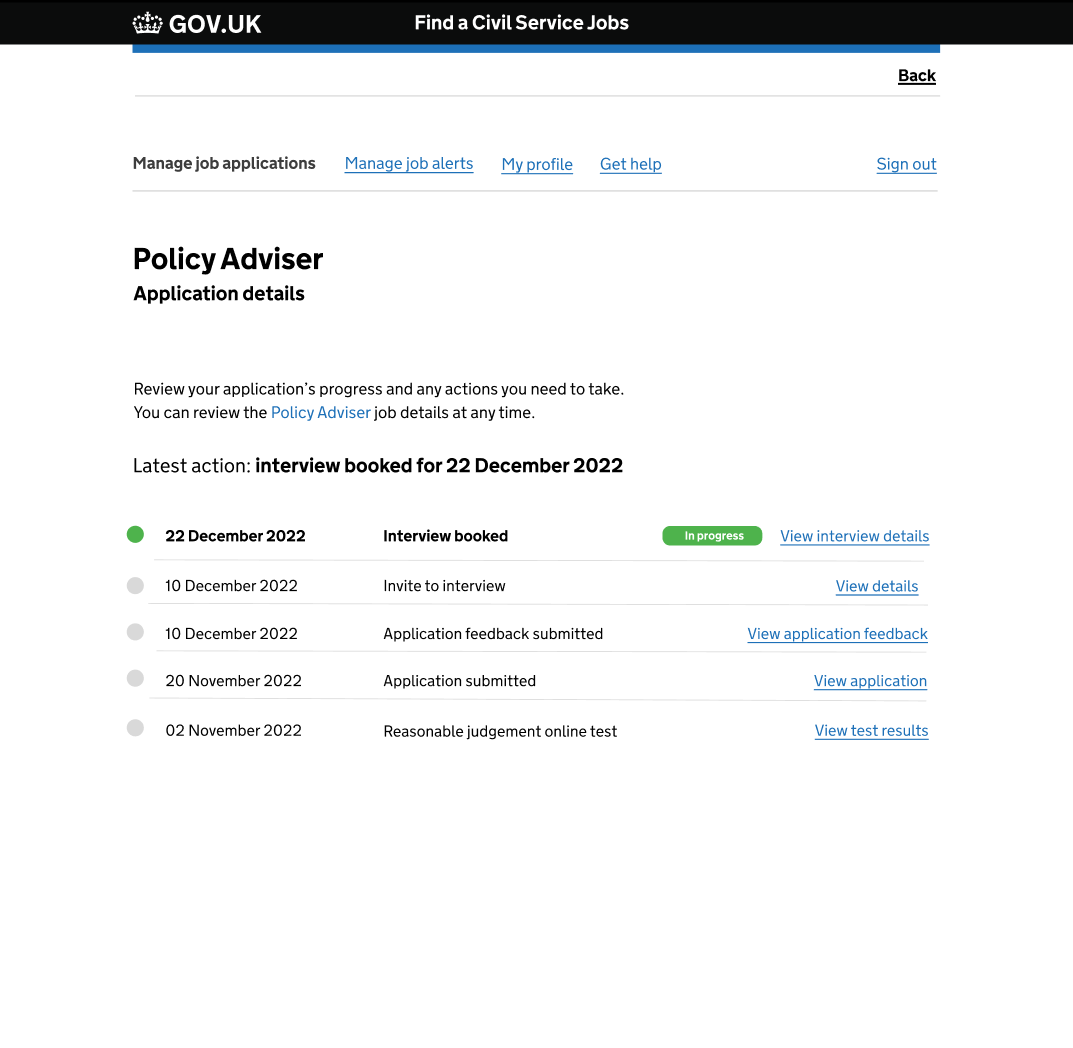
Task: View details of interview invite
Action: point(876,586)
